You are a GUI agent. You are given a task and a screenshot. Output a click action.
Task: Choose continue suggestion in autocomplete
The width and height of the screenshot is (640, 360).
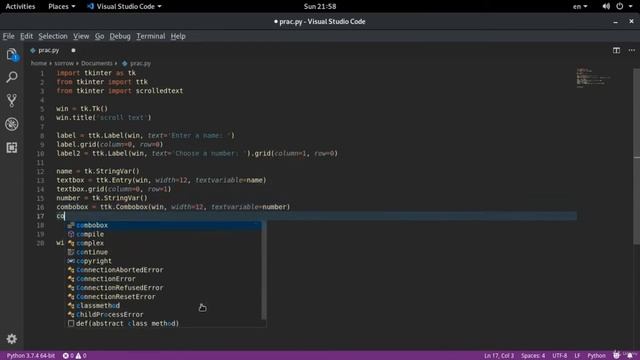click(x=164, y=252)
